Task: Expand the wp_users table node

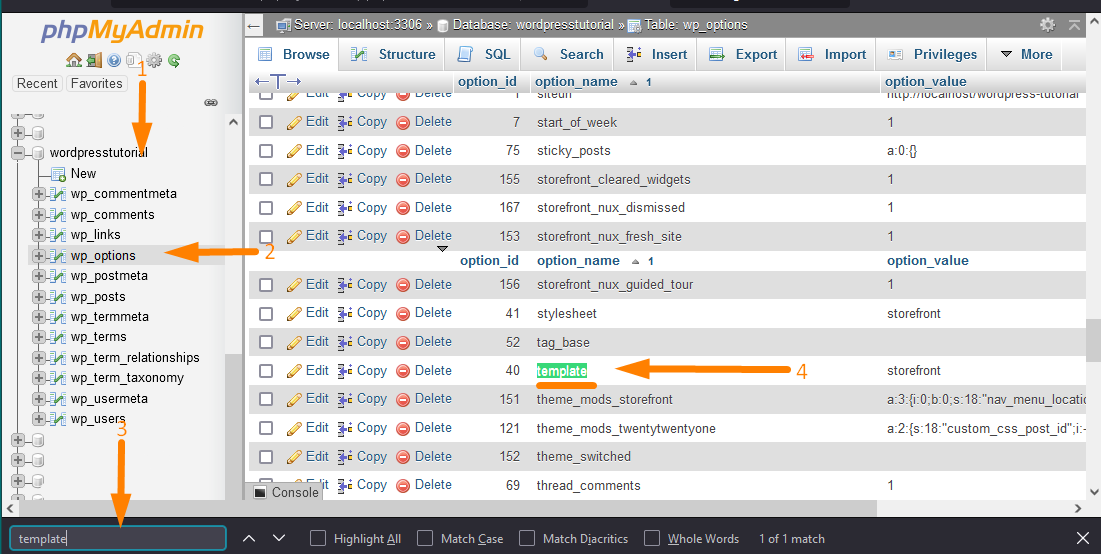Action: 39,419
